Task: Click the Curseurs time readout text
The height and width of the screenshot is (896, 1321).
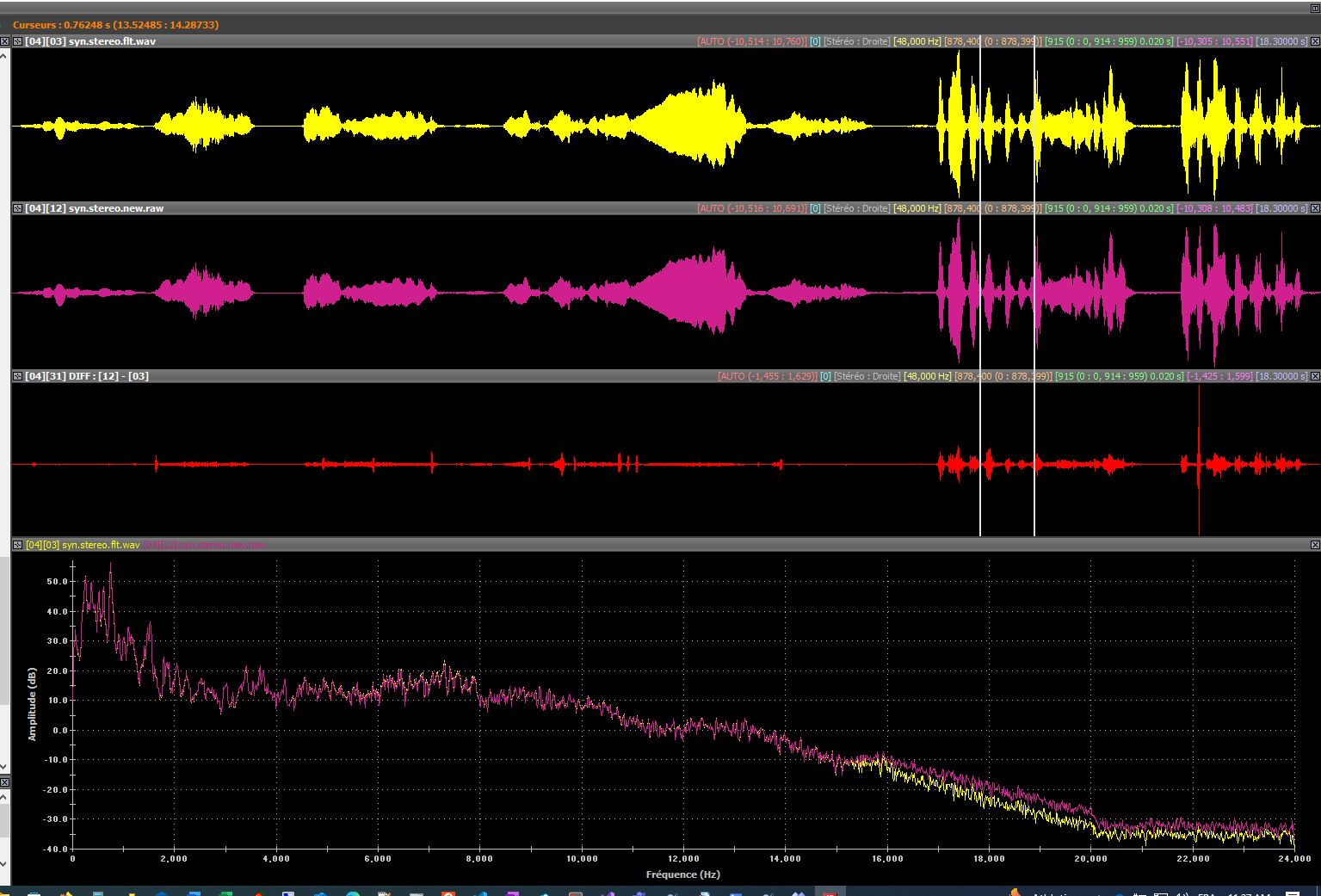Action: click(115, 25)
